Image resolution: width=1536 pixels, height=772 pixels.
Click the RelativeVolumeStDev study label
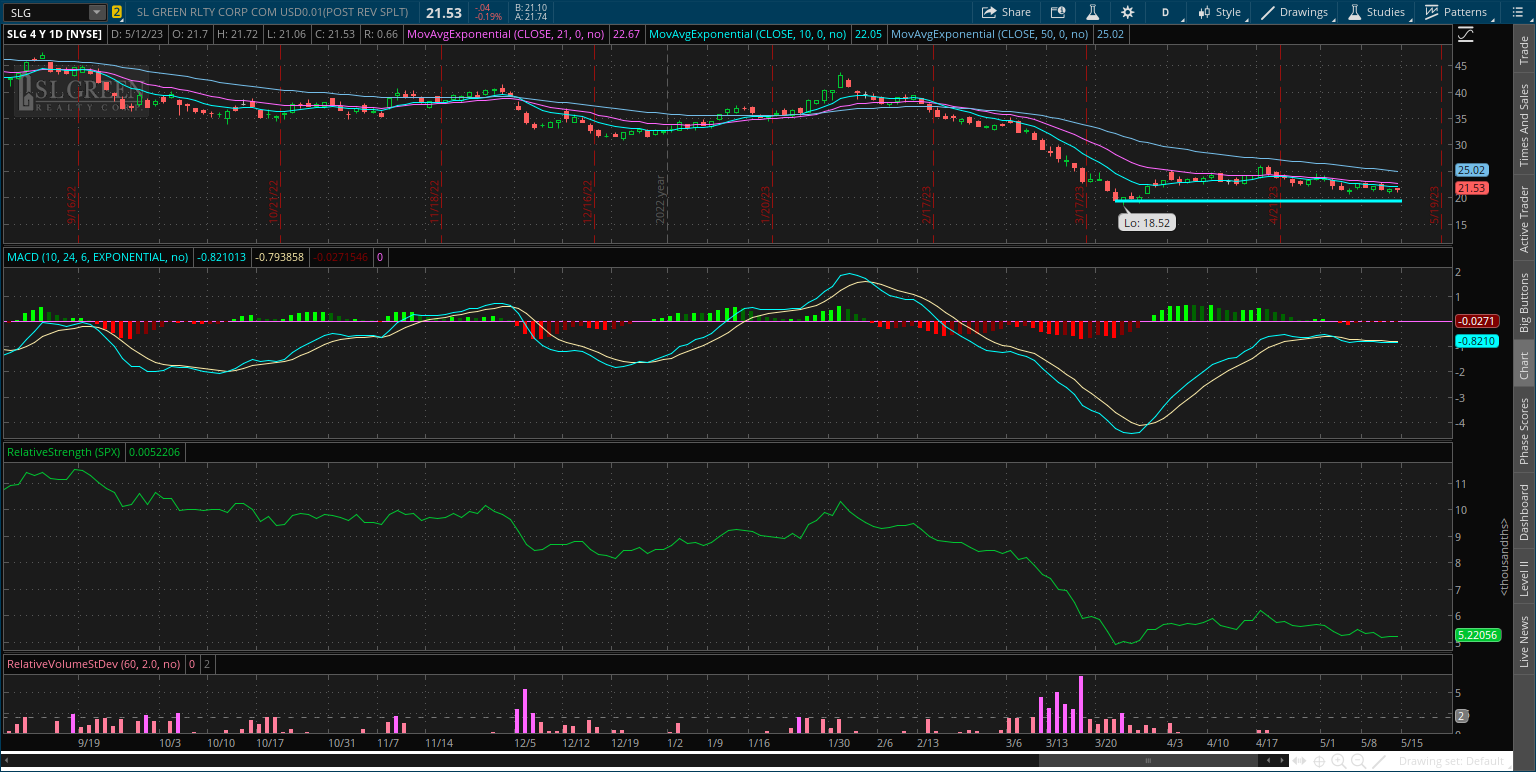point(94,663)
